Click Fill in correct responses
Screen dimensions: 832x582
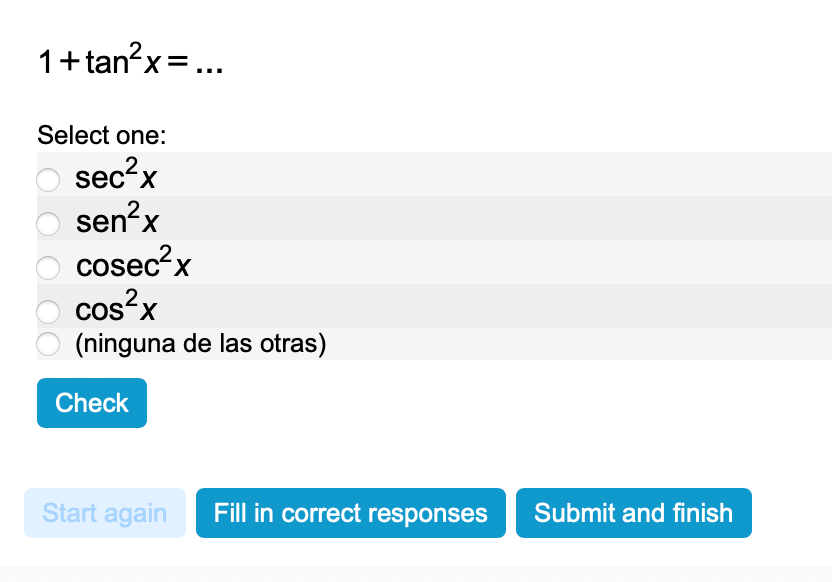[x=351, y=513]
